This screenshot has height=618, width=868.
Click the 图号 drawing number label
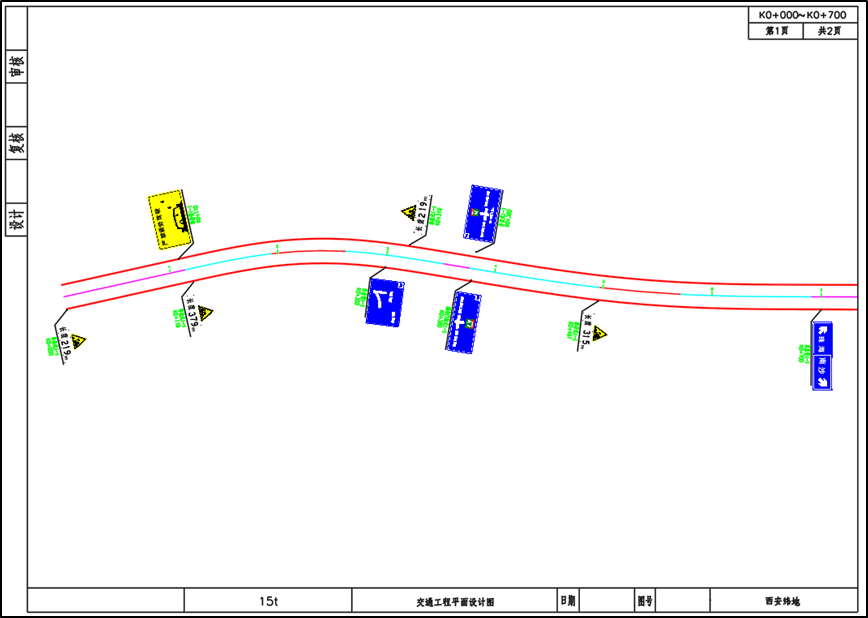tap(645, 601)
